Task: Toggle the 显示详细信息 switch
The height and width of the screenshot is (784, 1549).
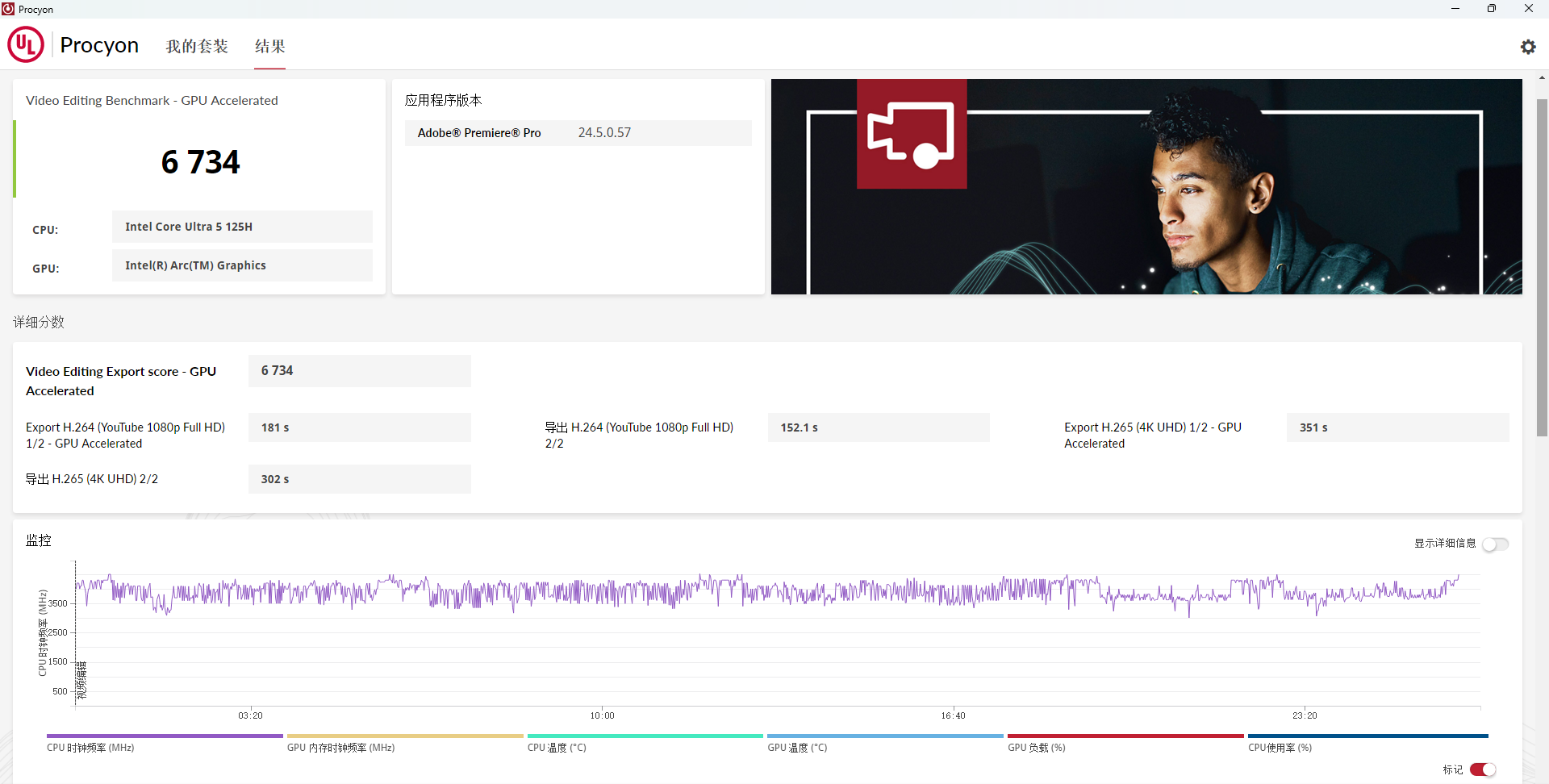Action: point(1496,544)
